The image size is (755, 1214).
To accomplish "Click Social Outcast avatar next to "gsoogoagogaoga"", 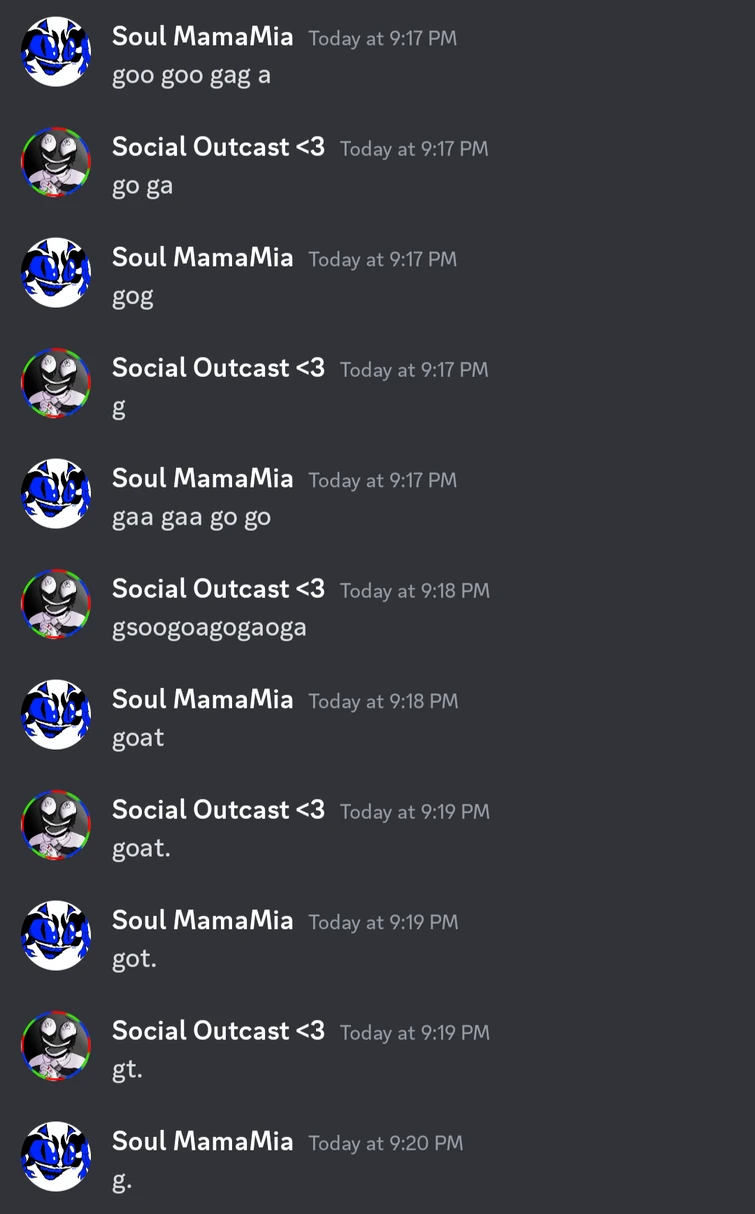I will coord(56,604).
